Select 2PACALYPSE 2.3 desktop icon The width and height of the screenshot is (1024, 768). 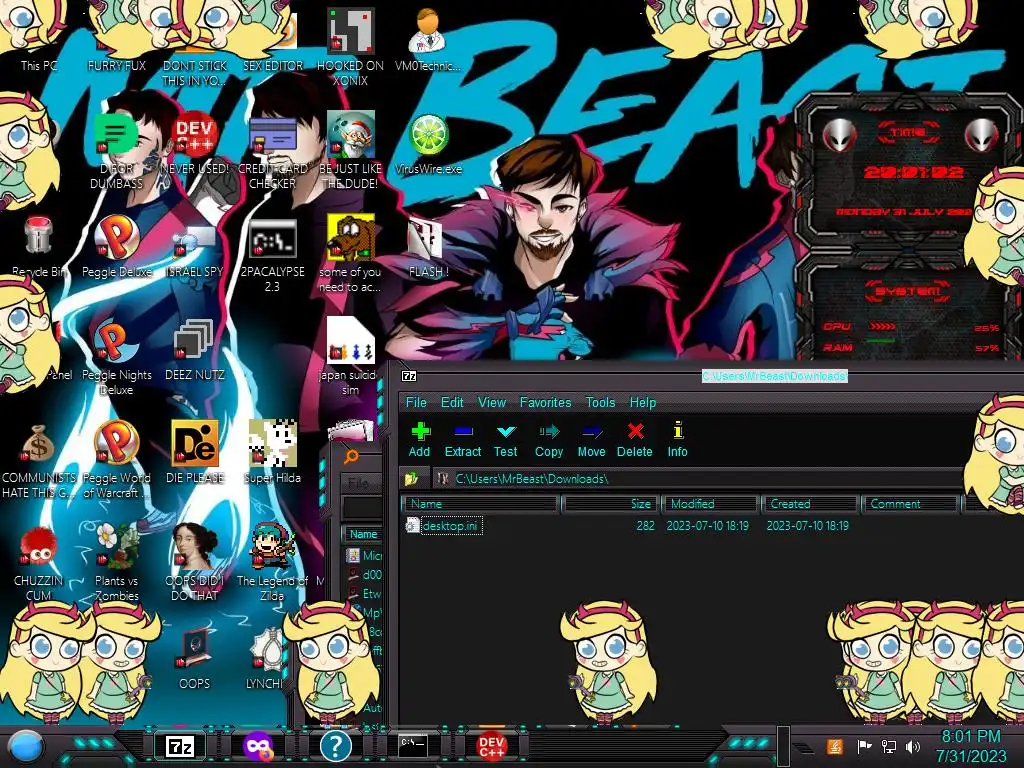(x=272, y=255)
